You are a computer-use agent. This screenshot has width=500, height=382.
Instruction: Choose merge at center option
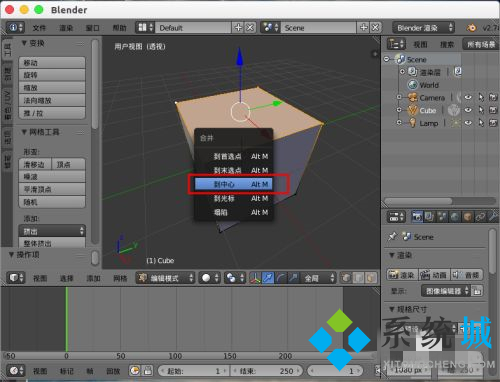[234, 184]
